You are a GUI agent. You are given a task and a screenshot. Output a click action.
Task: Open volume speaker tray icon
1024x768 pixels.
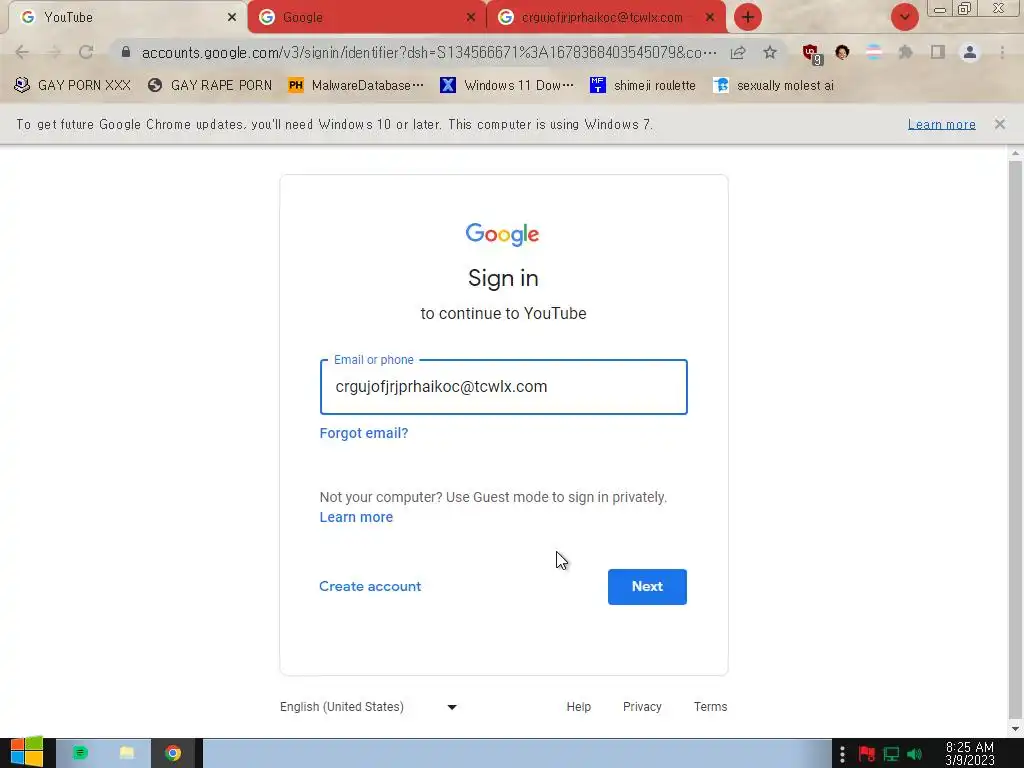tap(914, 754)
